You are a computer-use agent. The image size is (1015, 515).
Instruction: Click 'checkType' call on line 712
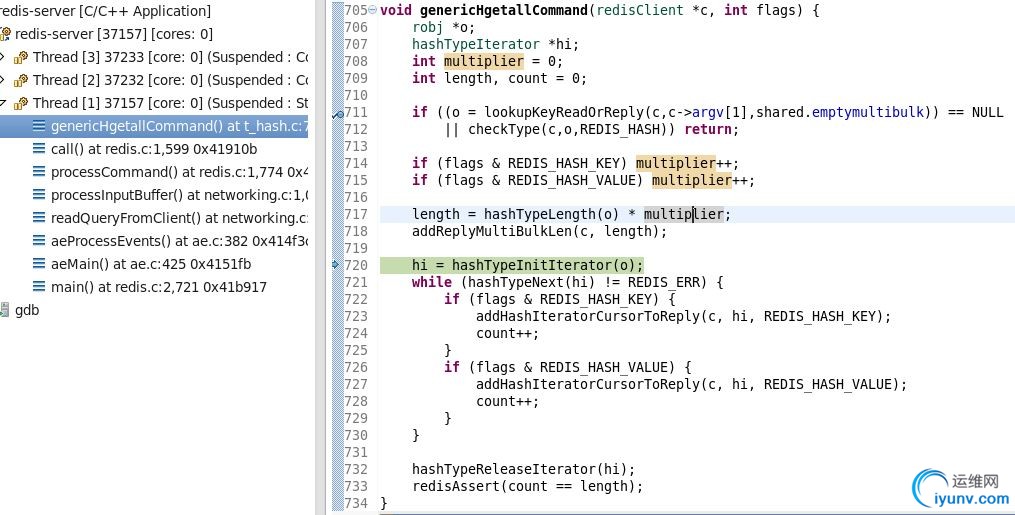tap(504, 129)
